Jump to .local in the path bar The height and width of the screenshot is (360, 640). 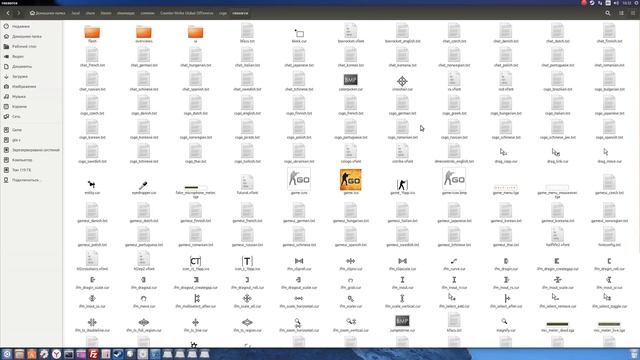point(76,13)
